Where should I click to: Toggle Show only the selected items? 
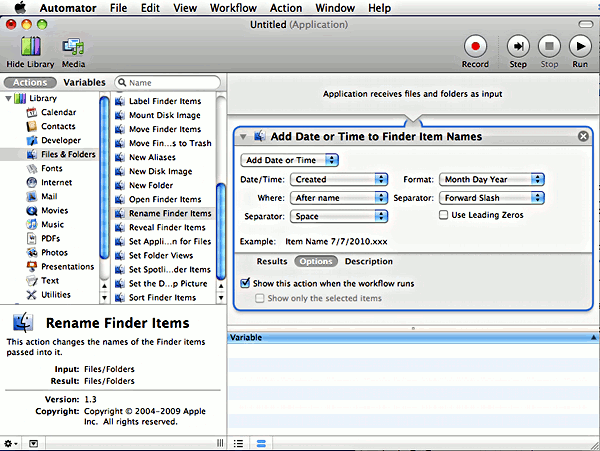(259, 298)
